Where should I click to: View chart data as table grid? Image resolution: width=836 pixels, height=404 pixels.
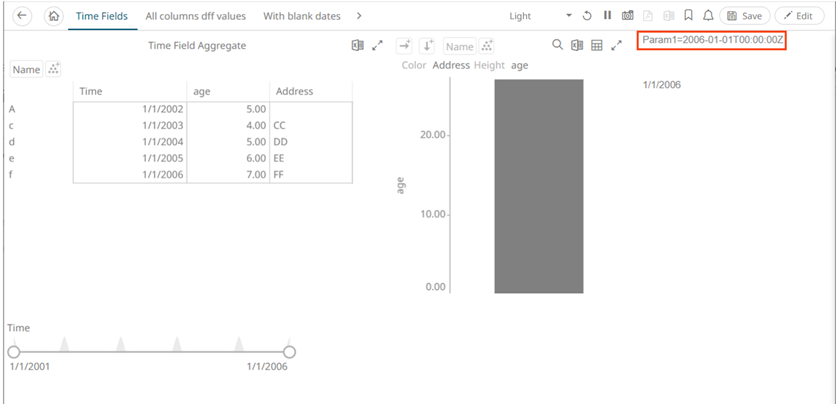pos(597,46)
